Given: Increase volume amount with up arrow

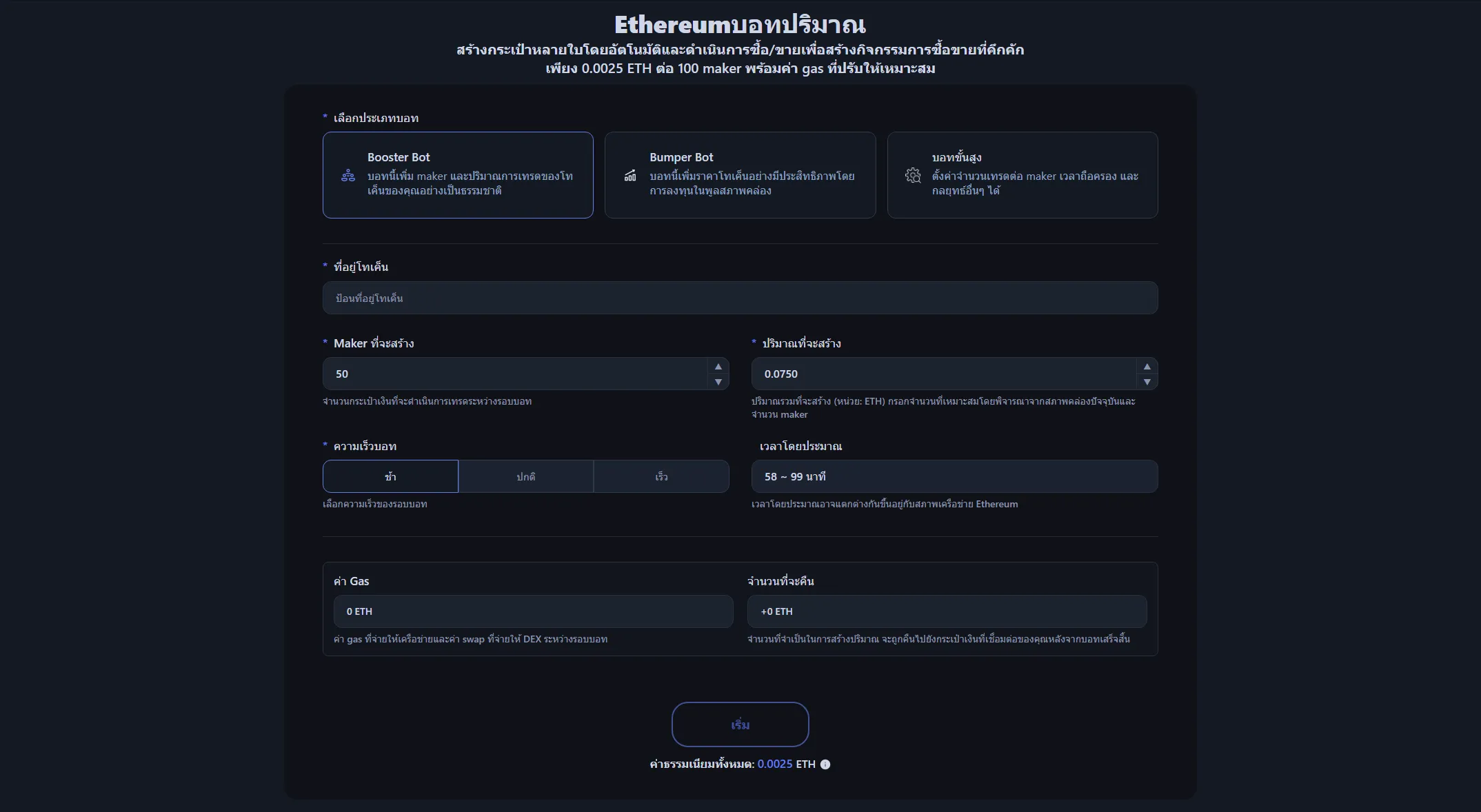Looking at the screenshot, I should coord(1147,367).
